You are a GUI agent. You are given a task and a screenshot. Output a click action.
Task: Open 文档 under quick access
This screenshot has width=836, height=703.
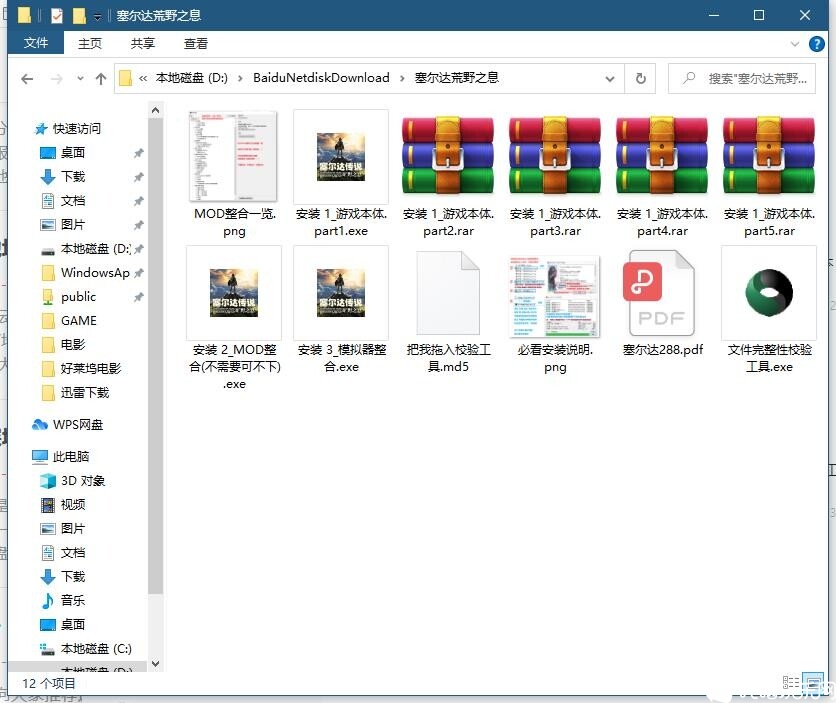[x=72, y=200]
